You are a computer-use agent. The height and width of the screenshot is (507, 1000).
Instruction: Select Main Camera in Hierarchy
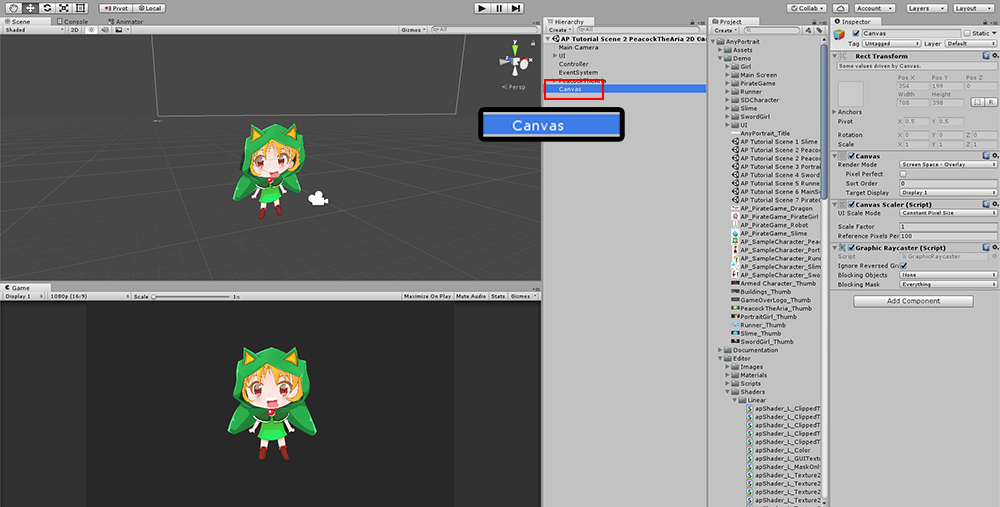pos(578,47)
